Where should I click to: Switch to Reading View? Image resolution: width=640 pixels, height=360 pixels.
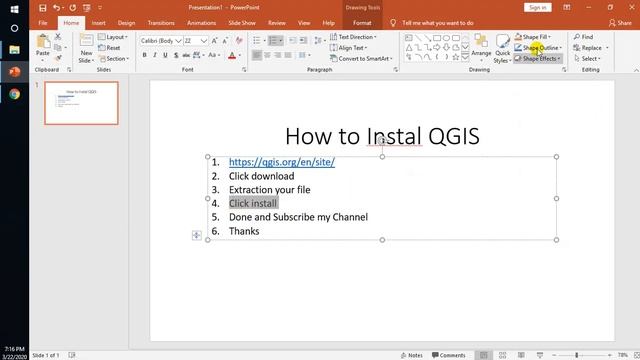(x=521, y=356)
